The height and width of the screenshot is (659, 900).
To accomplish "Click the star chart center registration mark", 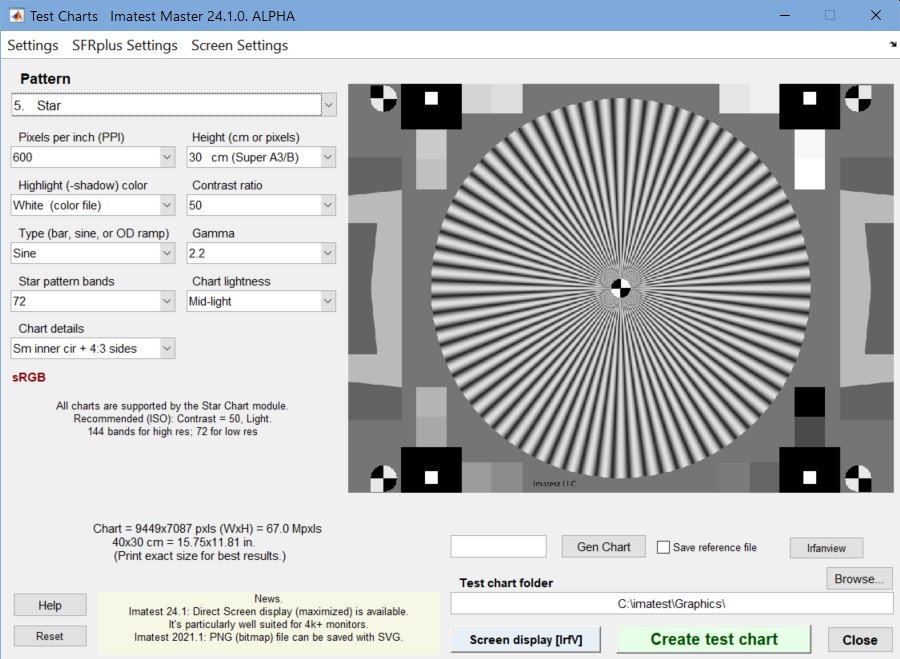I will click(x=620, y=288).
